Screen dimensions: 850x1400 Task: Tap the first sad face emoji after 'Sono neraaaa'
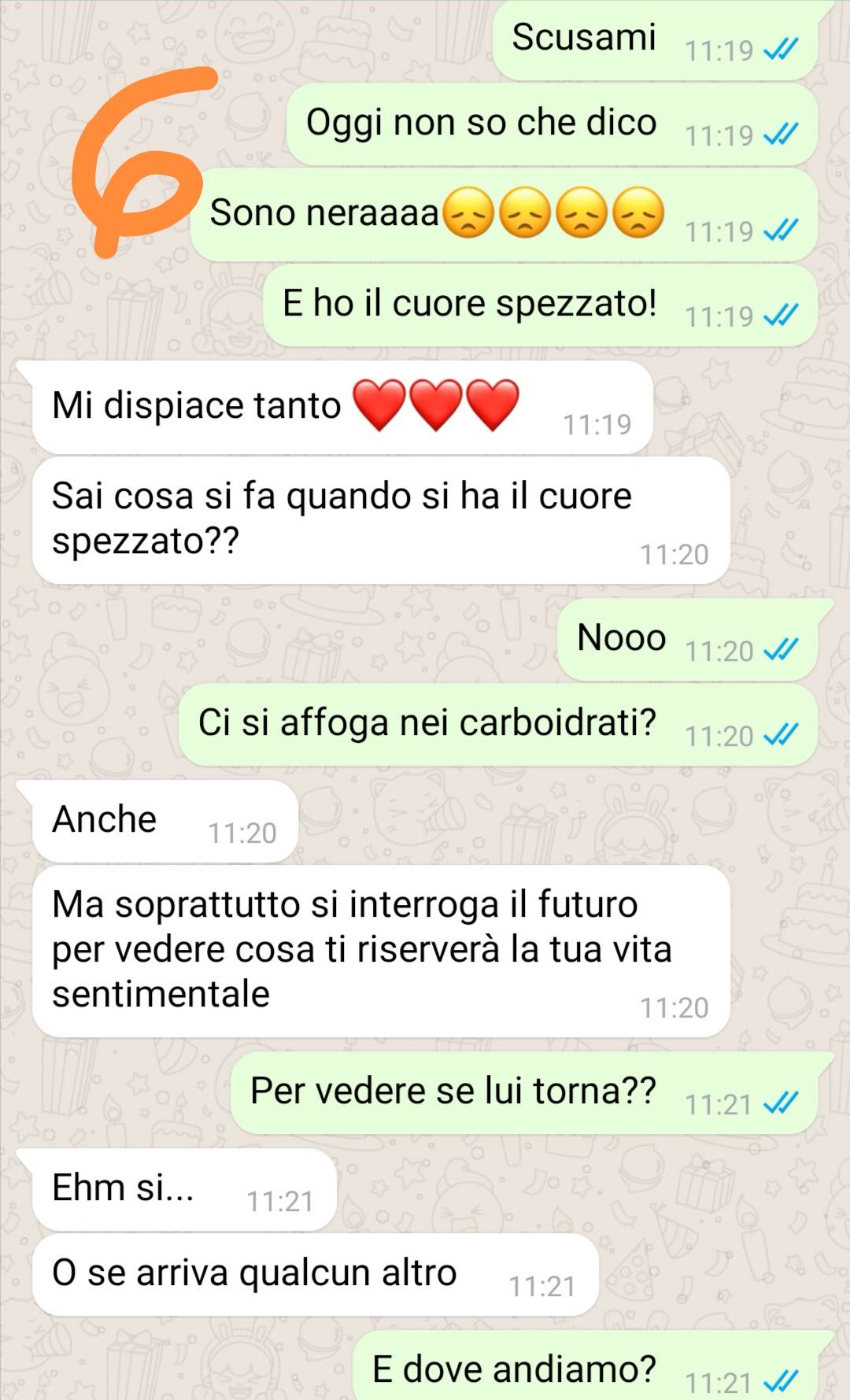click(x=469, y=212)
